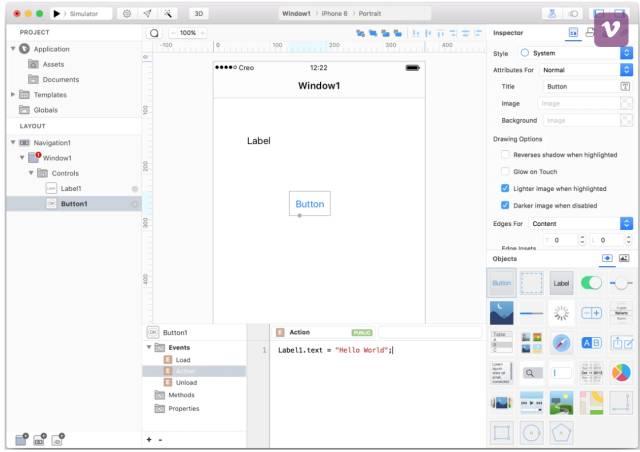Click the Image field in Inspector
The height and width of the screenshot is (452, 640).
tap(579, 104)
